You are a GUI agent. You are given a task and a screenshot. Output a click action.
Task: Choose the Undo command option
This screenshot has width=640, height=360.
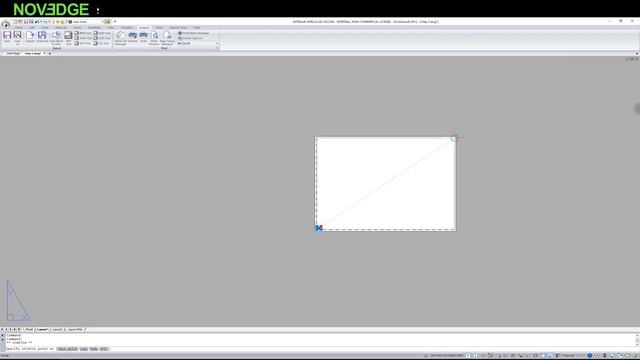tap(94, 349)
